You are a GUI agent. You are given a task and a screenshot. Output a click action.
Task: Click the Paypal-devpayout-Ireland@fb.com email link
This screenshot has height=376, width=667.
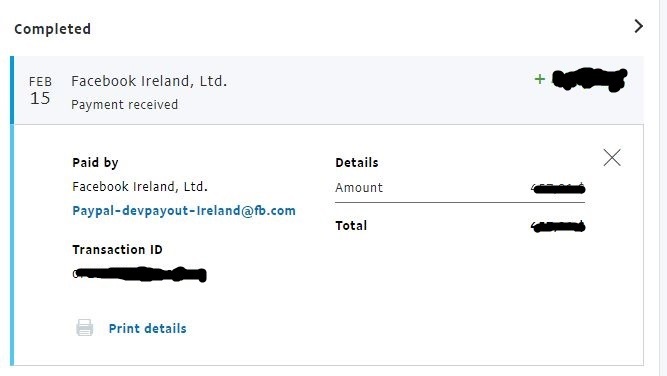point(184,211)
